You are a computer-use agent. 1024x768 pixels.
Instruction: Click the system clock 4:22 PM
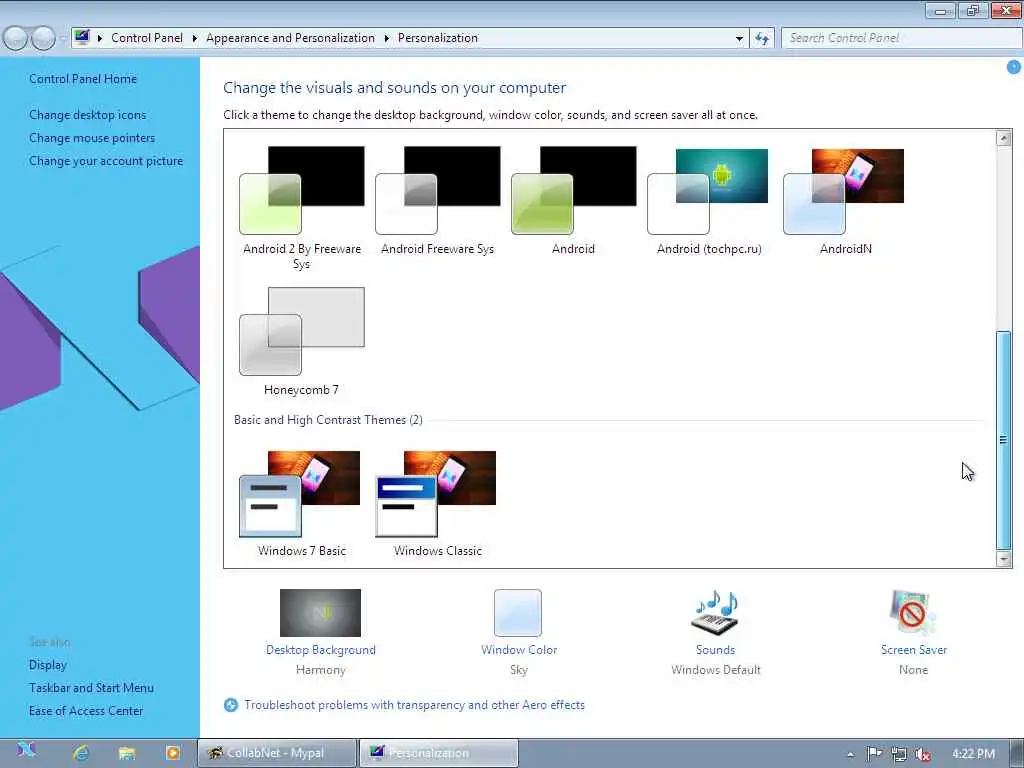tap(973, 754)
